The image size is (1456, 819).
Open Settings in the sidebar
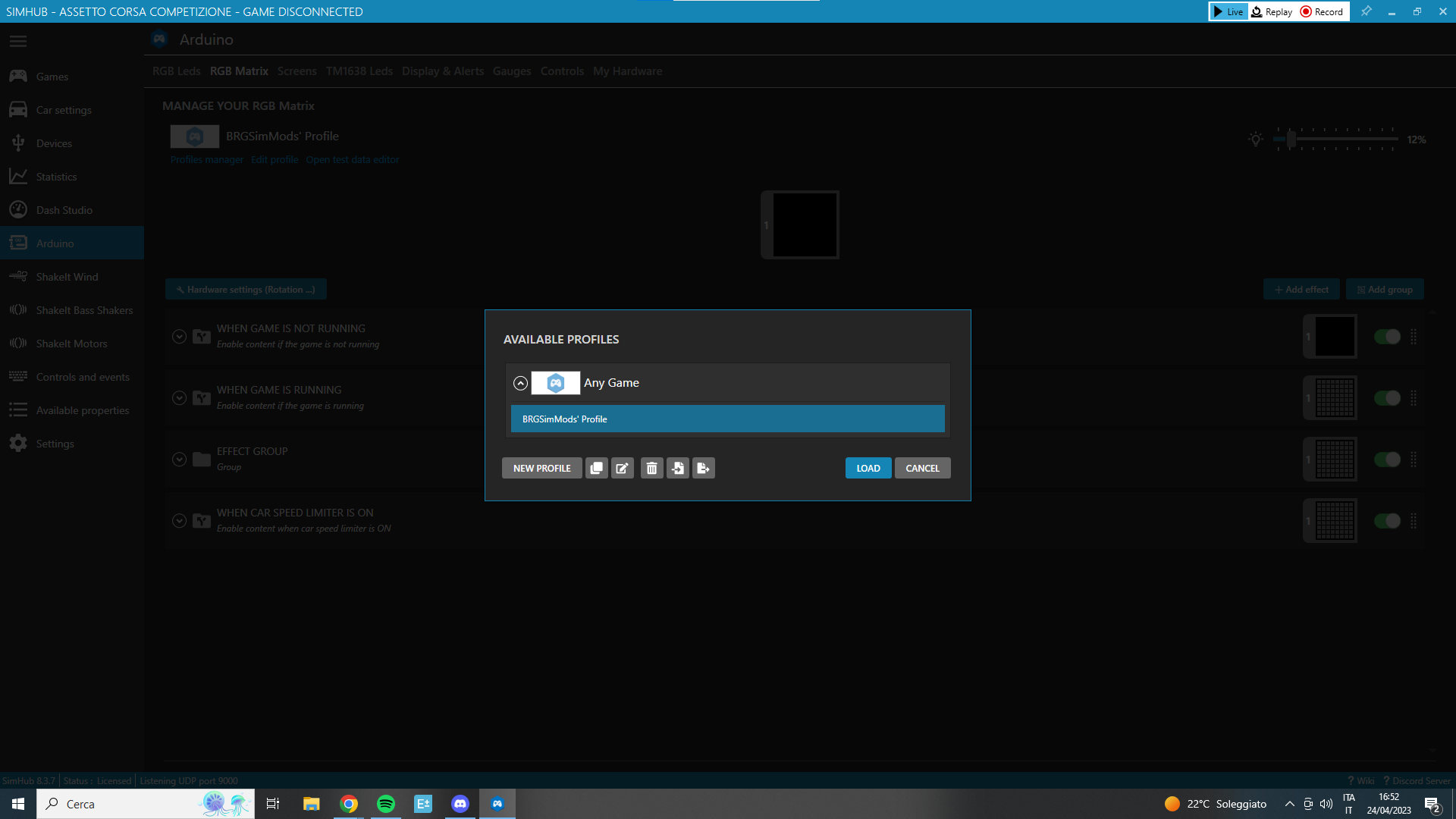(x=72, y=444)
